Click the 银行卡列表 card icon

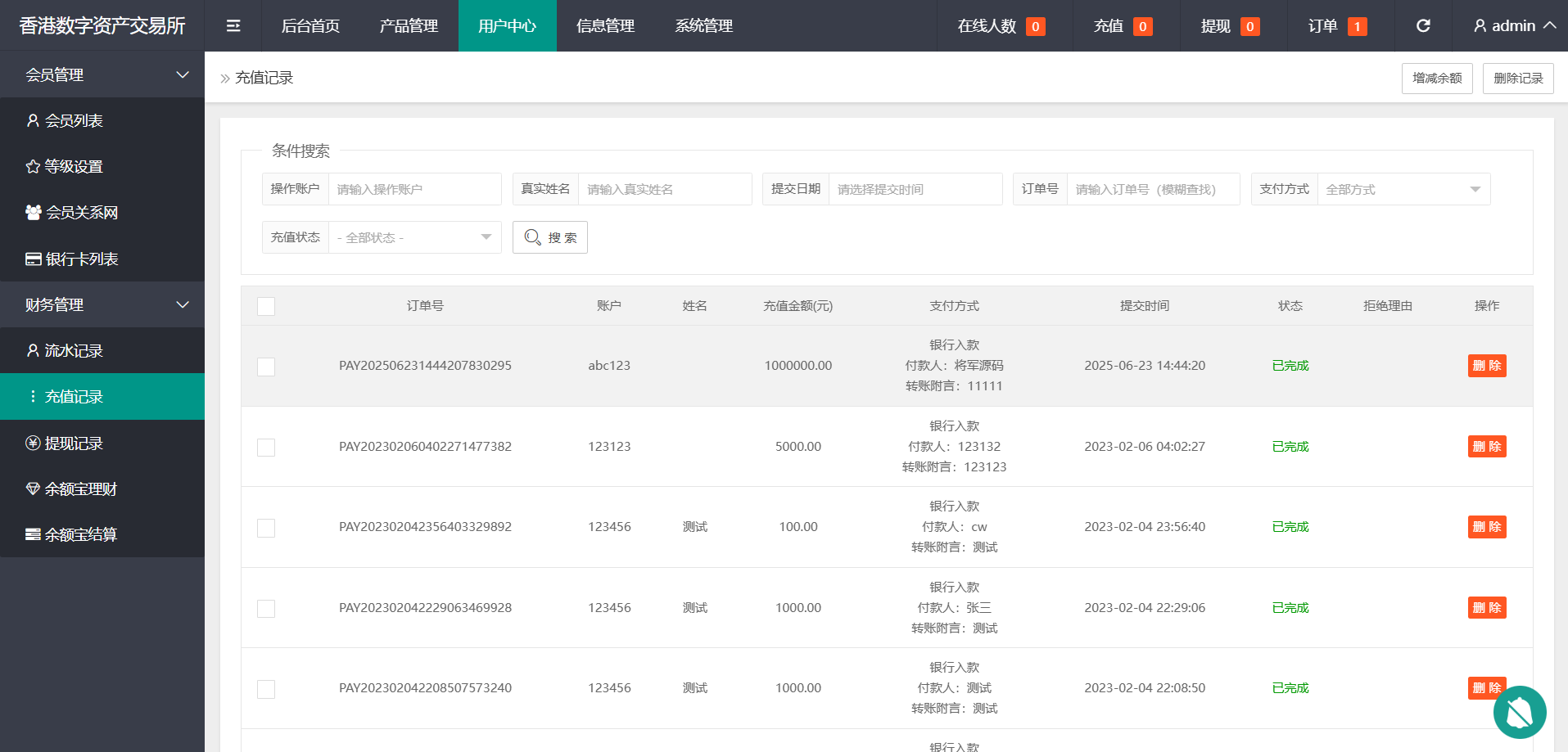[34, 259]
